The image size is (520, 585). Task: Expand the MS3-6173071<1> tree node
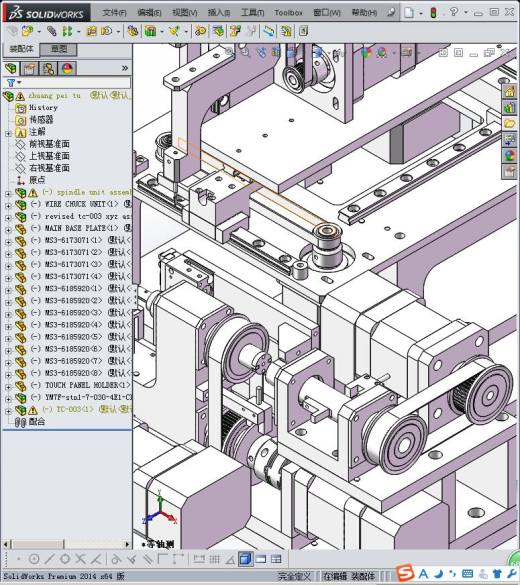pyautogui.click(x=8, y=241)
